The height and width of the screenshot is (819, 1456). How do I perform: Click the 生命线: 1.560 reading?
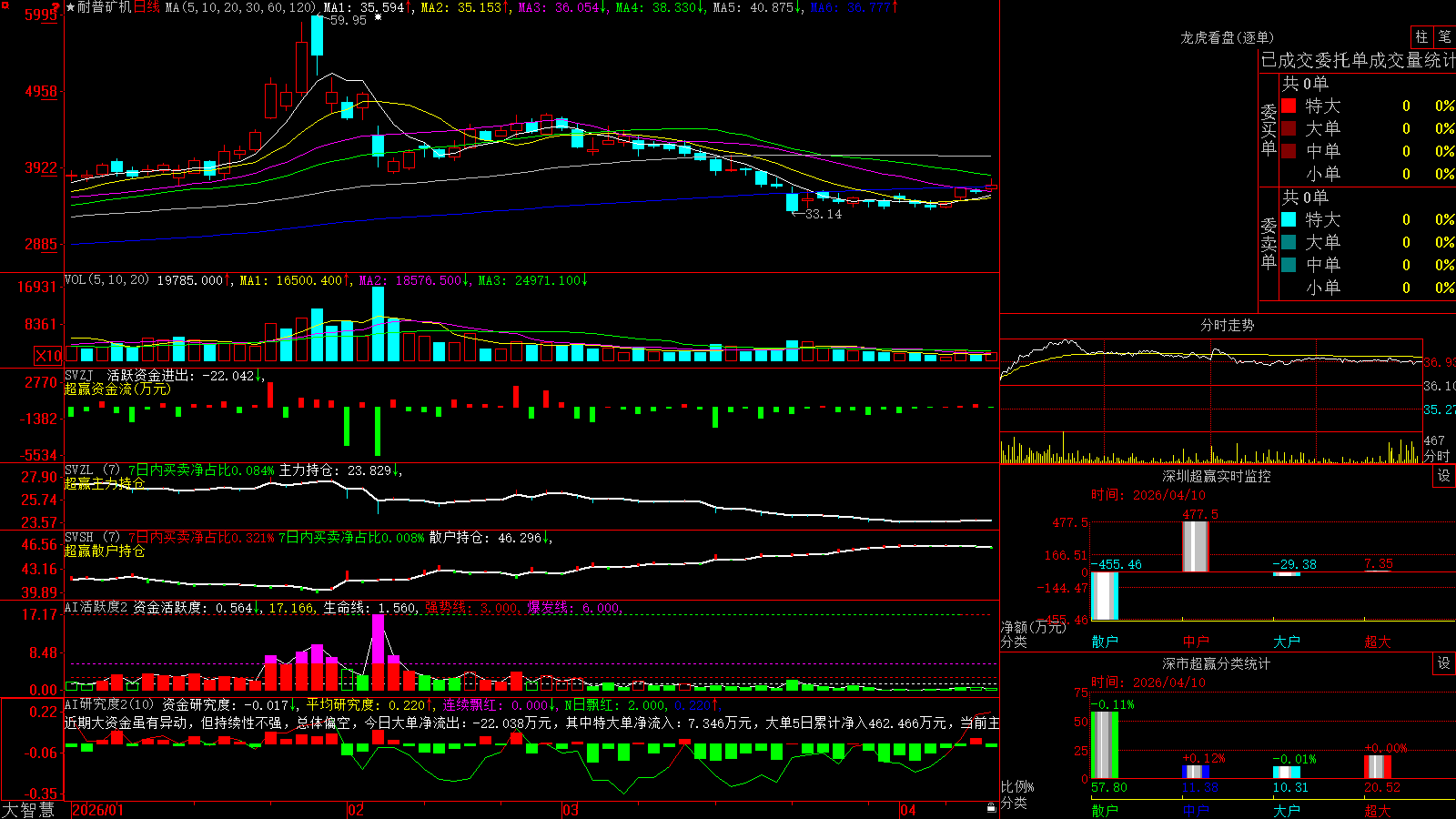tap(369, 607)
